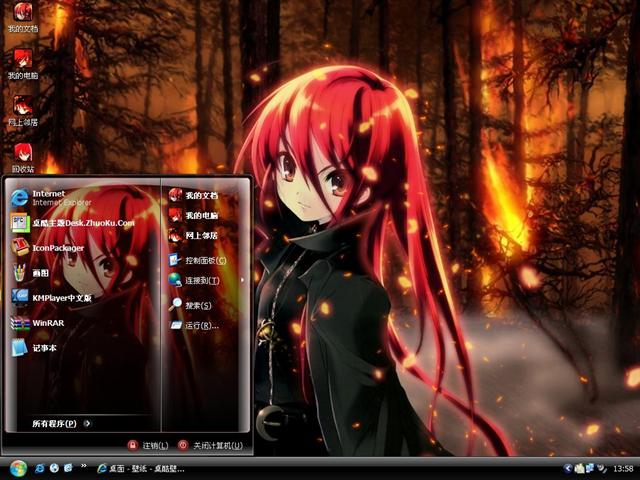This screenshot has width=640, height=480.
Task: Click the globe quick launch icon
Action: [x=54, y=468]
